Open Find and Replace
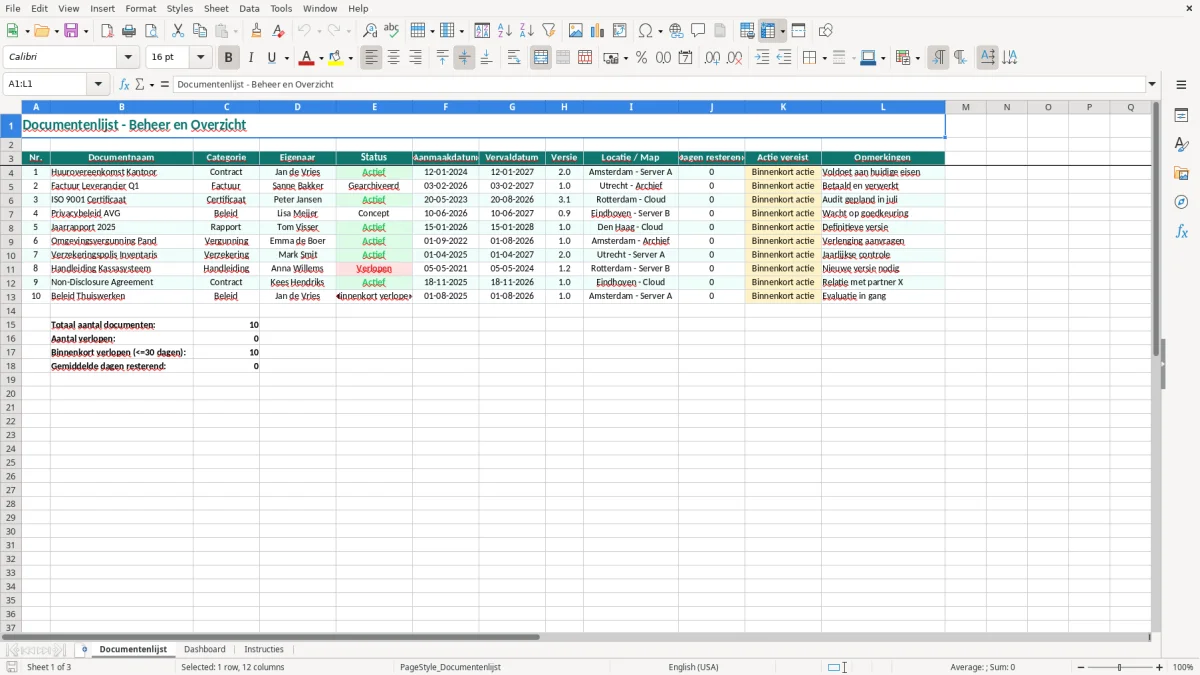Viewport: 1200px width, 675px height. (370, 31)
